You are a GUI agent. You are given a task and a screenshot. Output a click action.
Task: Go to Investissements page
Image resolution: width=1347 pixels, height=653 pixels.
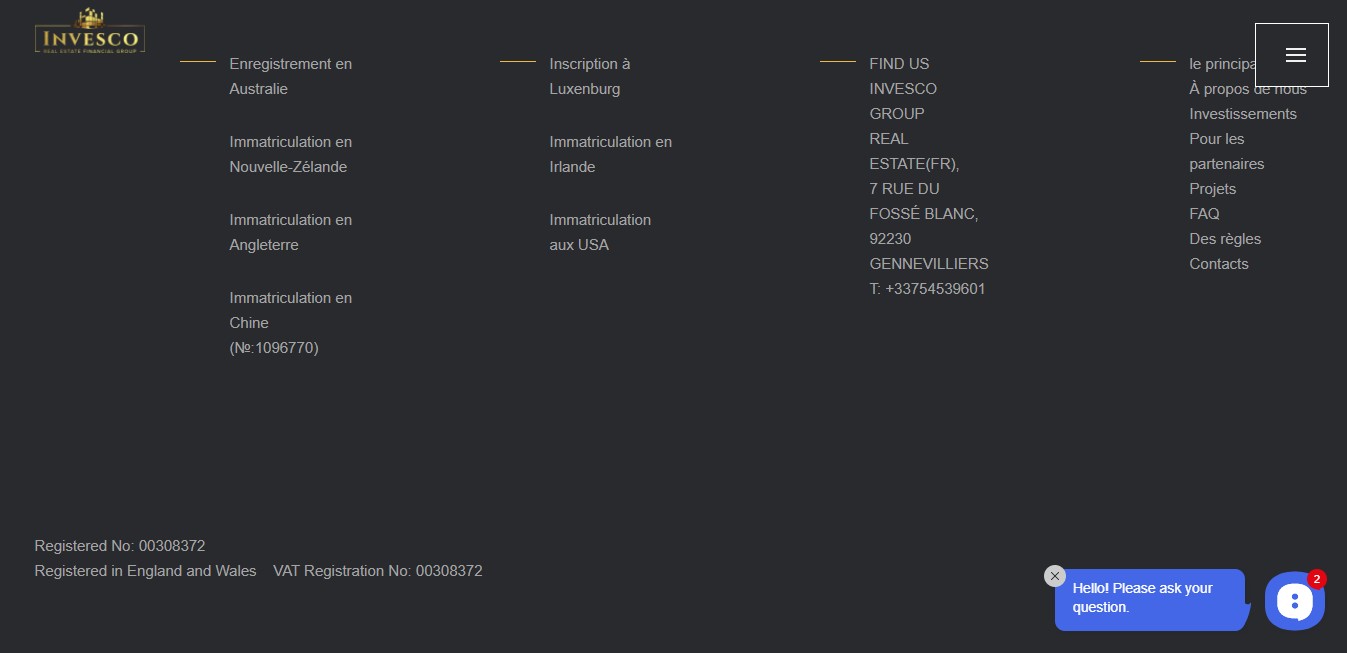click(1242, 114)
